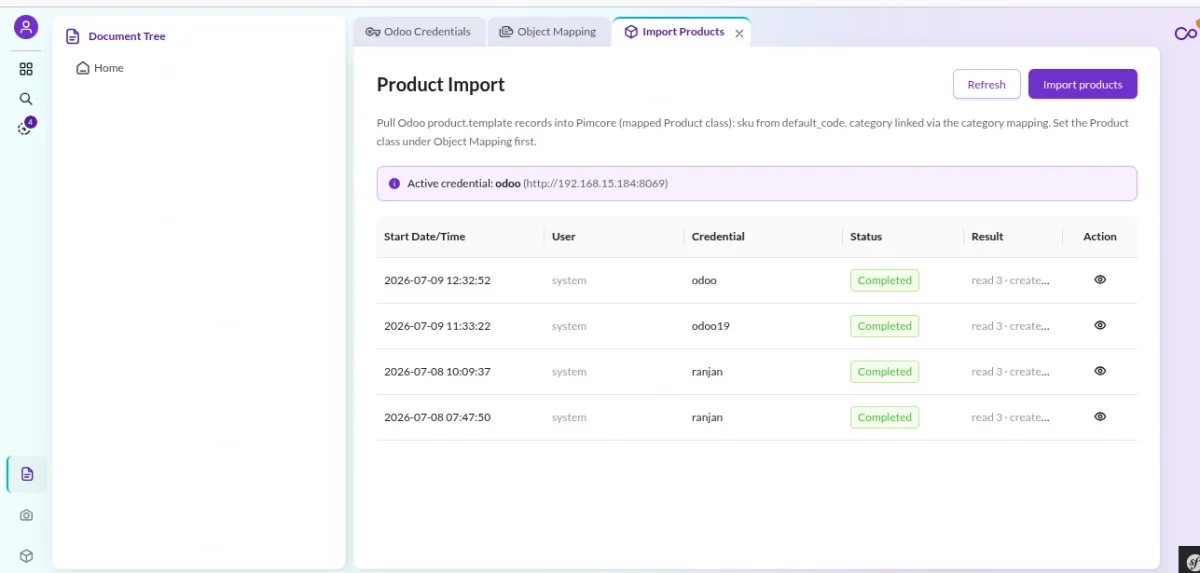
Task: Switch to the Odoo Credentials tab
Action: coord(419,32)
